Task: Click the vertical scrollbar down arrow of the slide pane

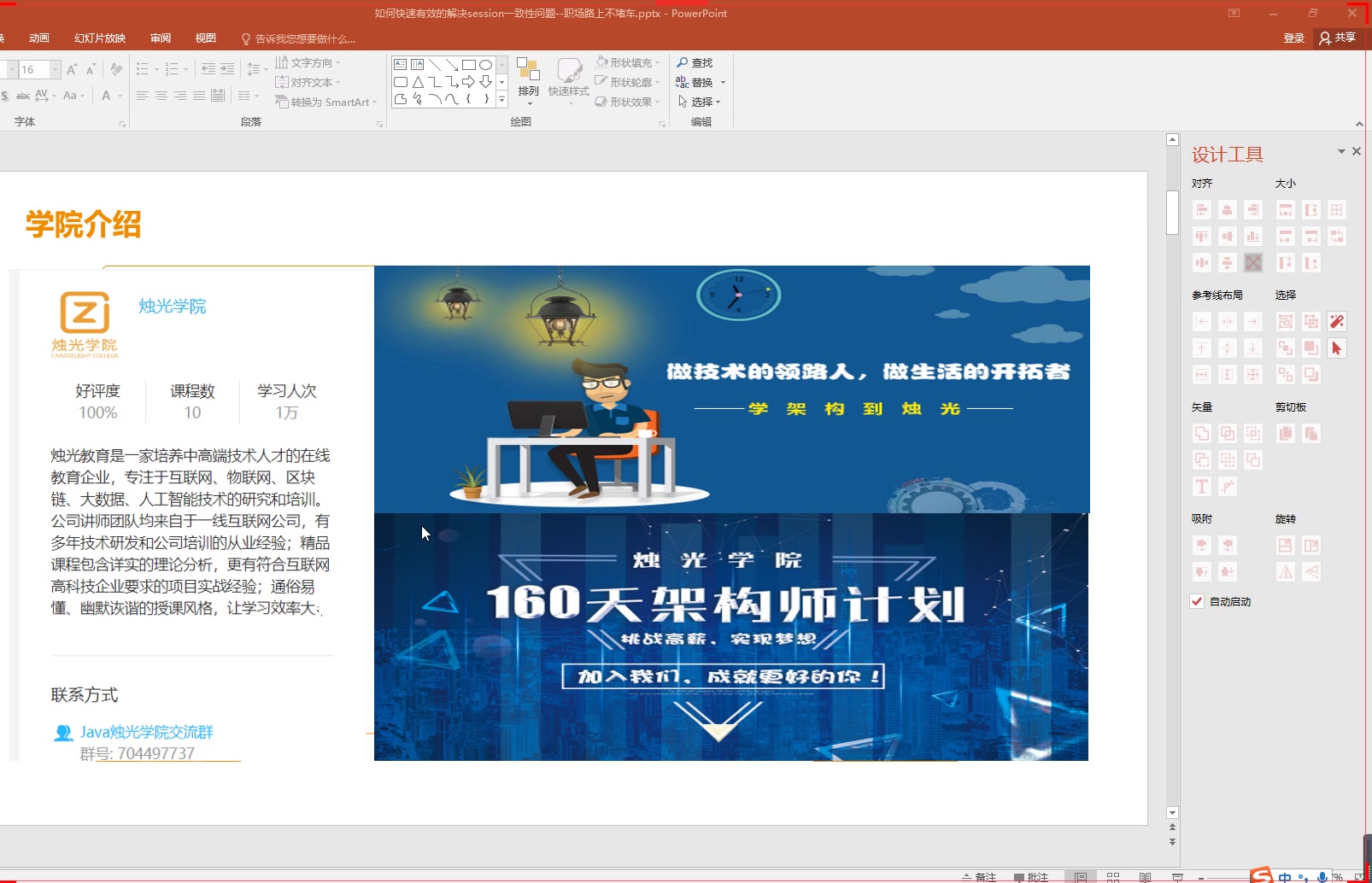Action: pos(1172,813)
